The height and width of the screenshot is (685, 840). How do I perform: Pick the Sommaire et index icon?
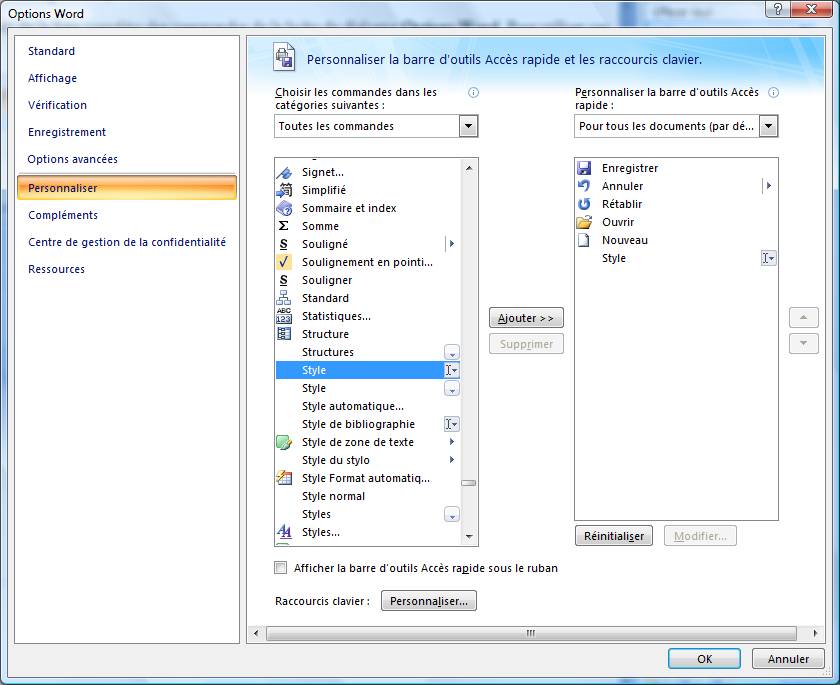click(x=284, y=208)
